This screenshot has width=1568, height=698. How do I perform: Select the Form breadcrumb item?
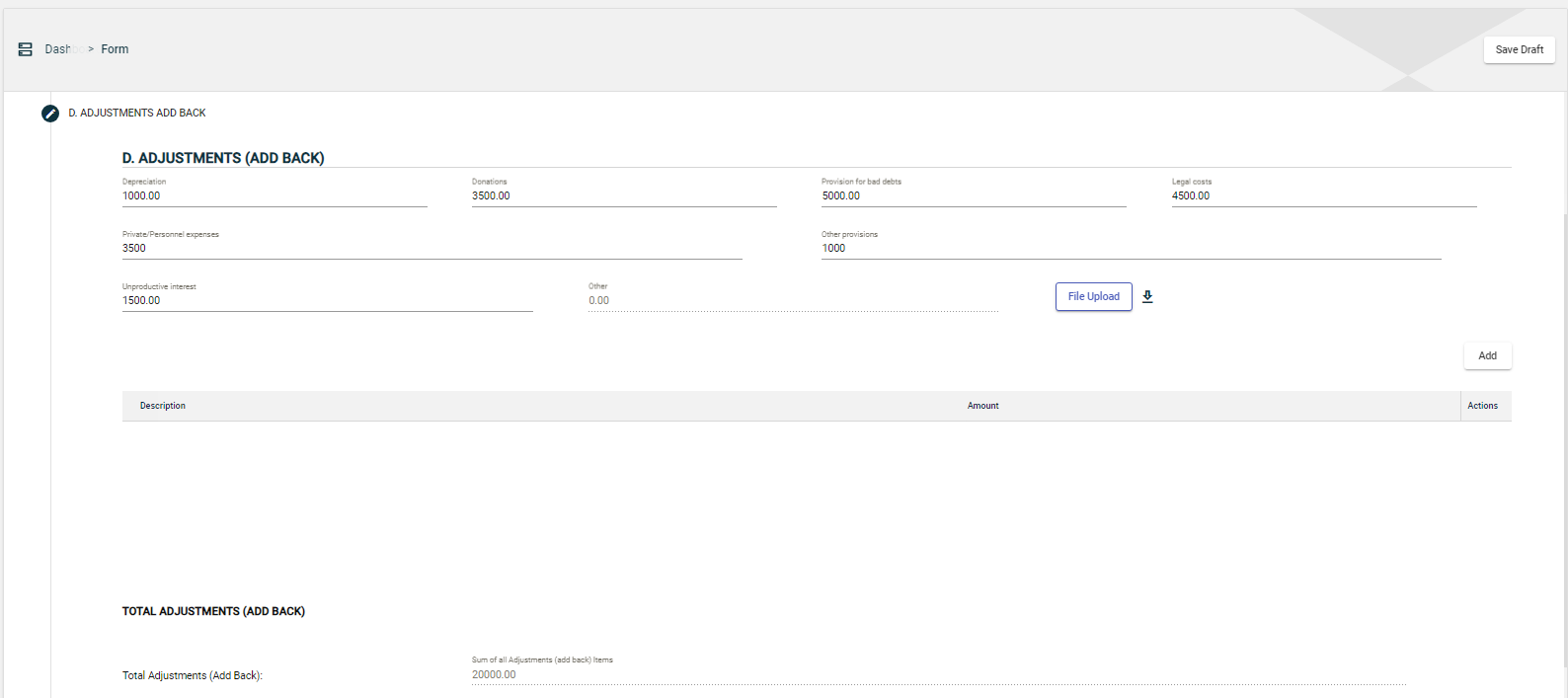pos(115,49)
